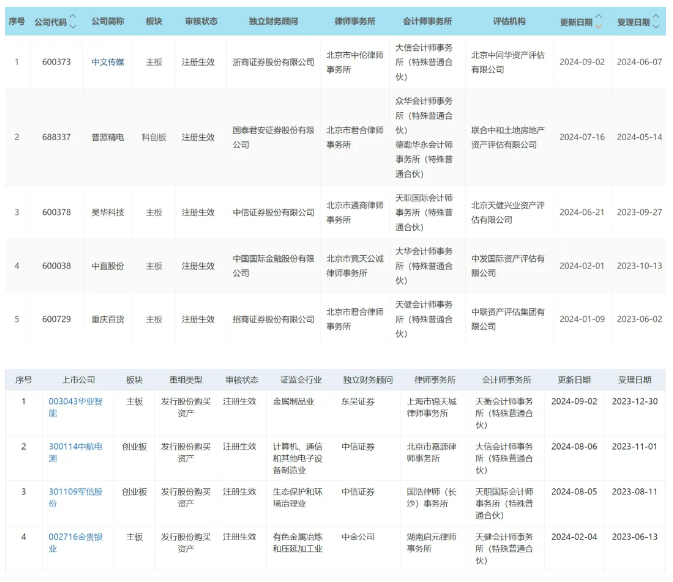Open the 301109军信股份 listed company link
673x582 pixels.
tap(76, 497)
